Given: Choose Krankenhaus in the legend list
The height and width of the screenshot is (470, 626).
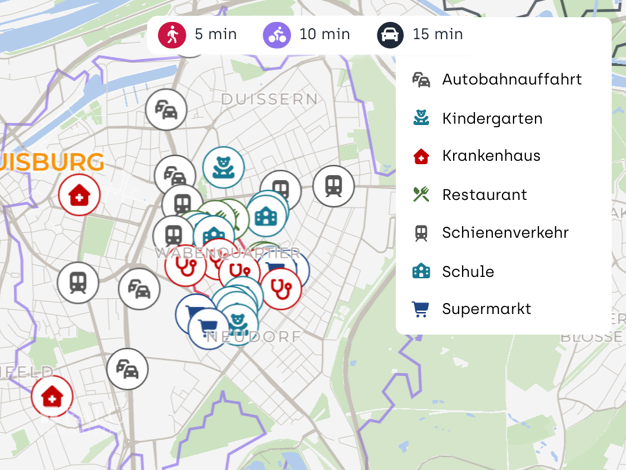Looking at the screenshot, I should pos(476,156).
